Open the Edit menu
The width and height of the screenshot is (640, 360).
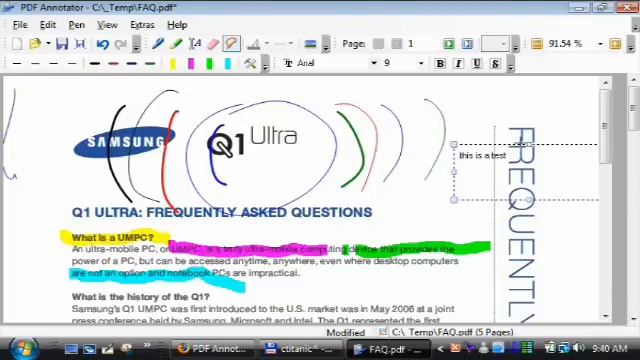click(x=48, y=25)
